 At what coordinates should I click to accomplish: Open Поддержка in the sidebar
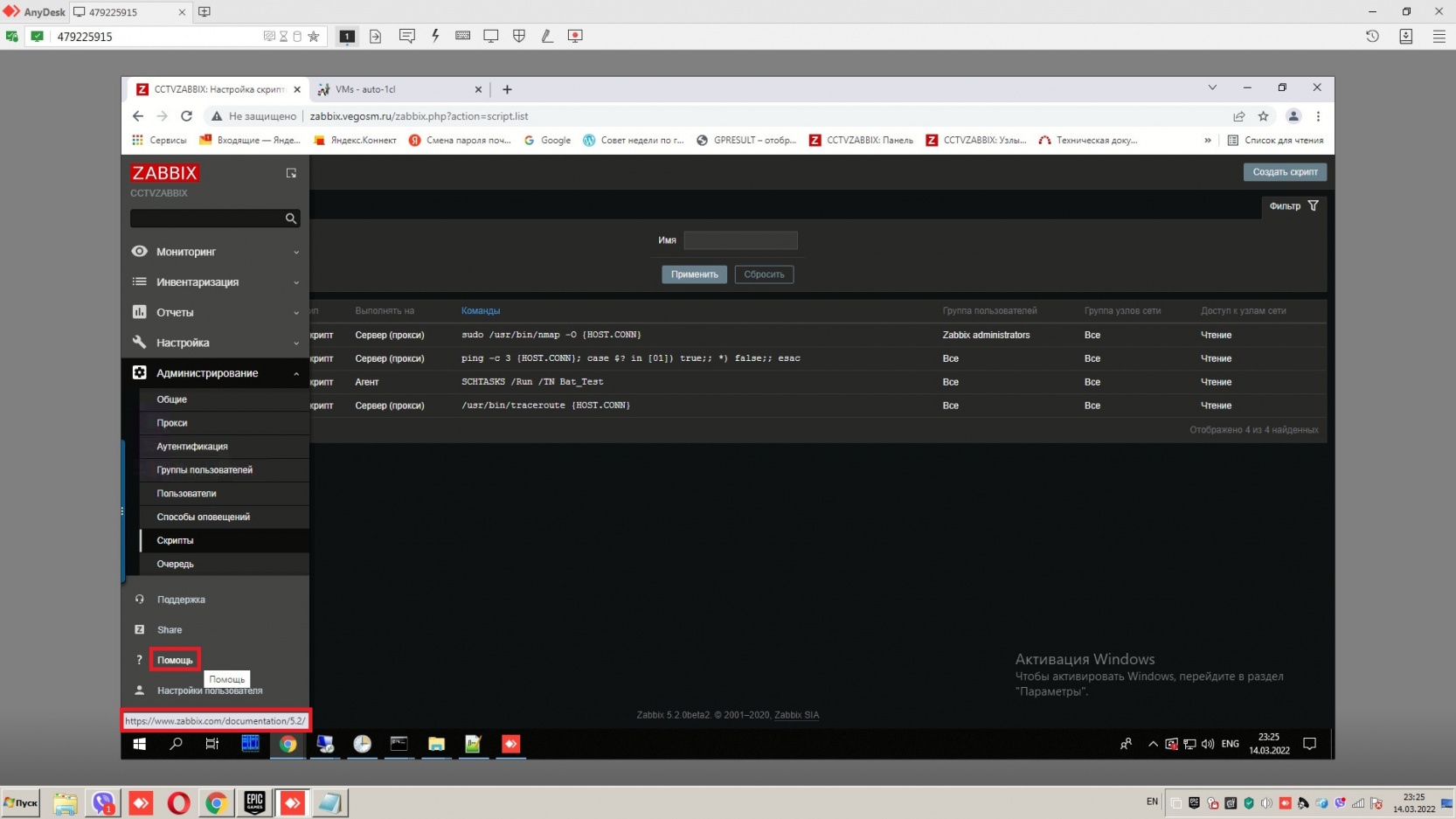pyautogui.click(x=181, y=600)
